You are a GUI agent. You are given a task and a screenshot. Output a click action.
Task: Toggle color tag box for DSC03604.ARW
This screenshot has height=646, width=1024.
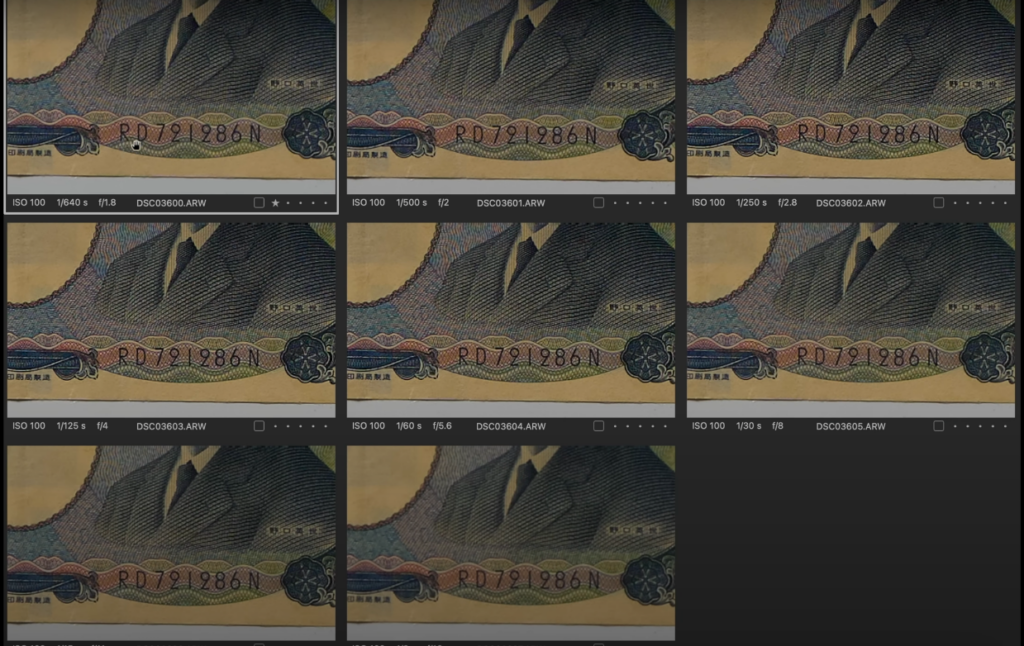[x=598, y=426]
